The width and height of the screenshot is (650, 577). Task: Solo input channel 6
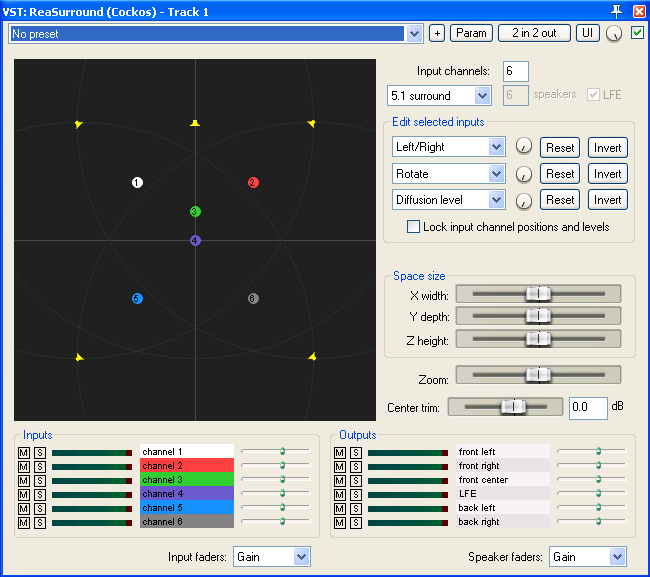(40, 523)
